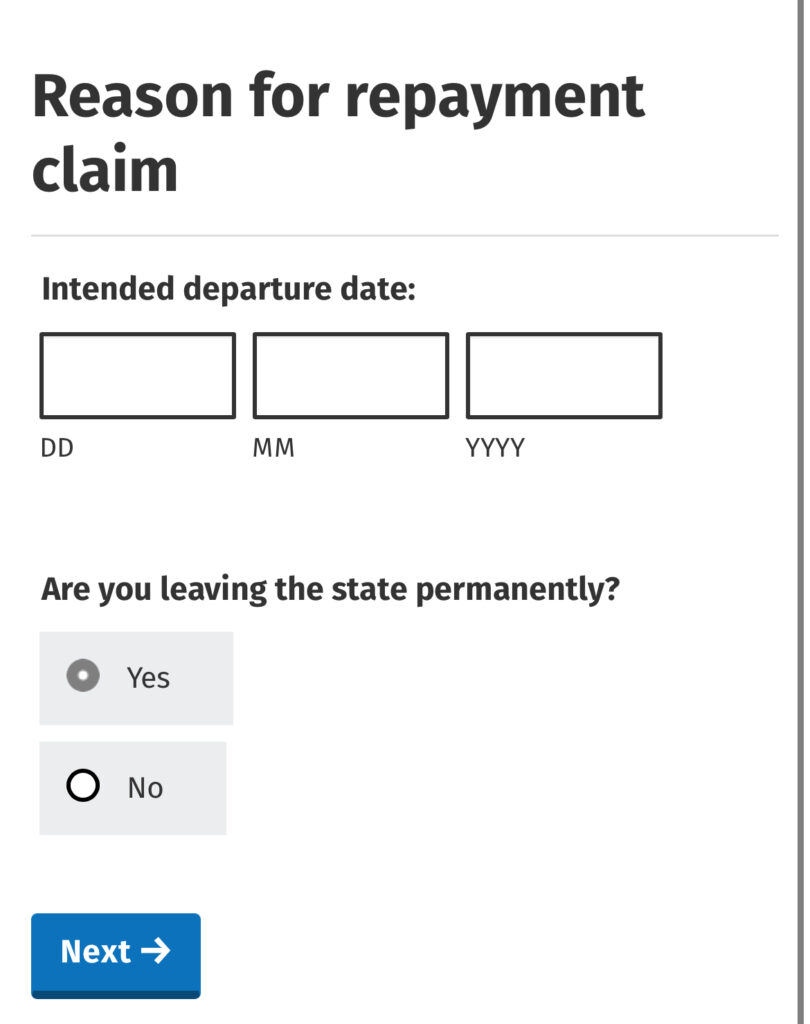Screen dimensions: 810x1024
Task: Click the YYYY label under year field
Action: [494, 448]
